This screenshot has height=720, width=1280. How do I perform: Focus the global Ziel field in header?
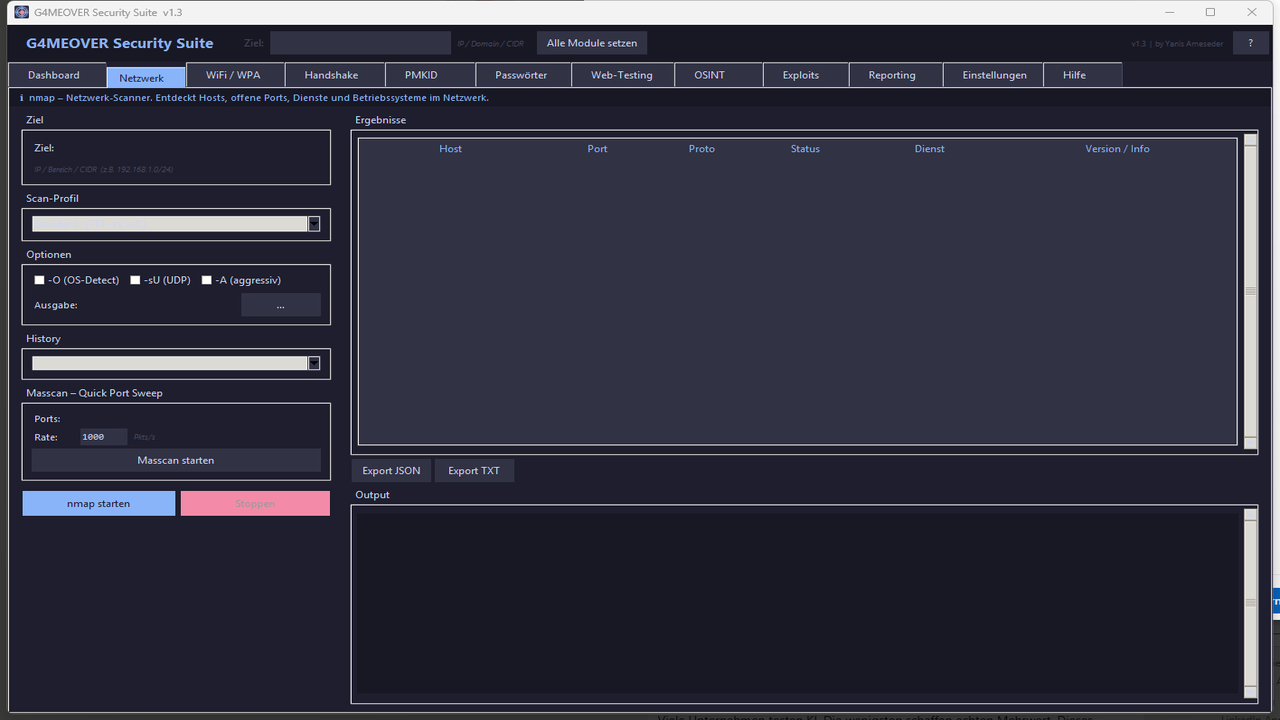coord(360,43)
